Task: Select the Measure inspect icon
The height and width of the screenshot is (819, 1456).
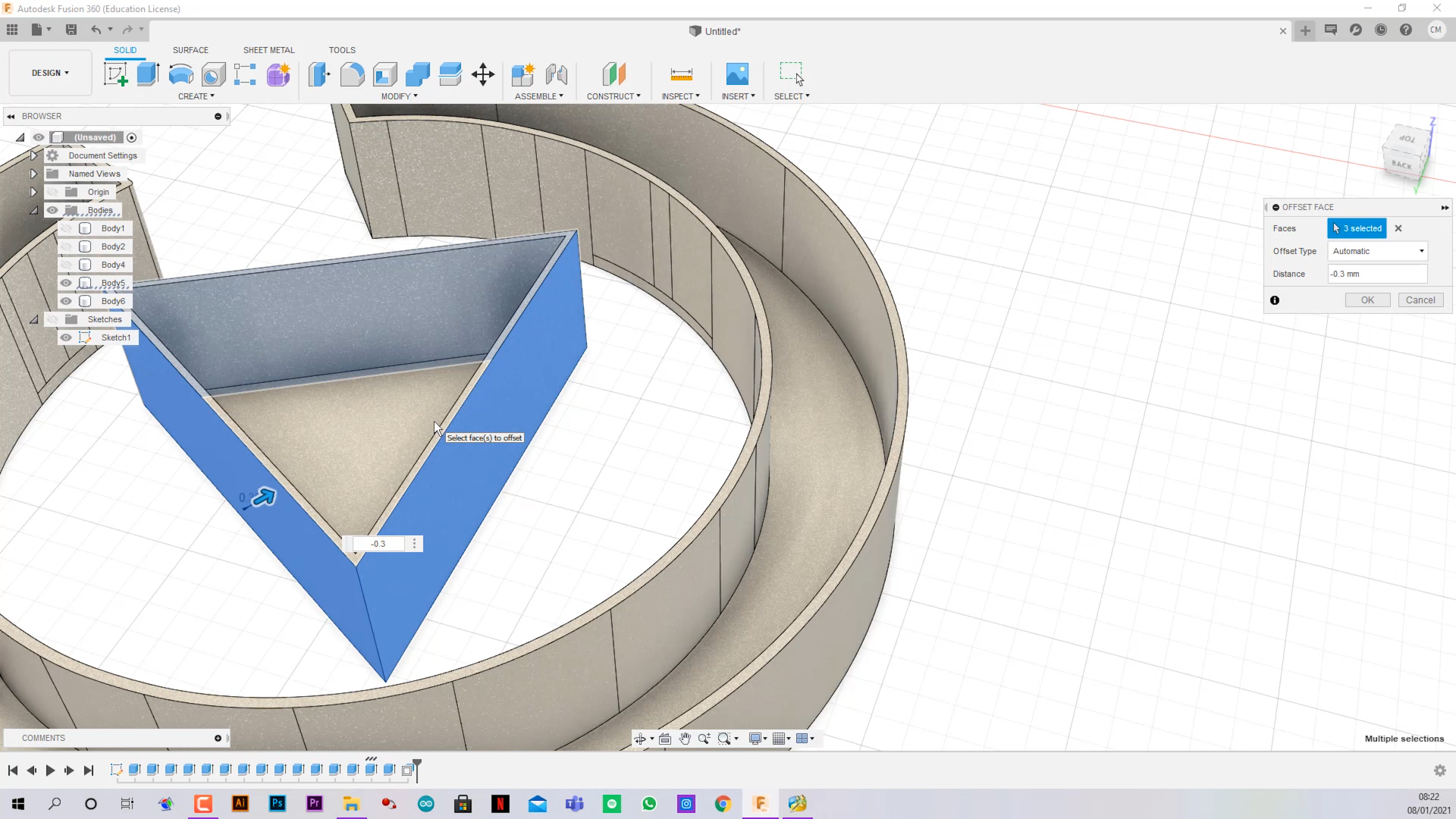Action: coord(681,74)
